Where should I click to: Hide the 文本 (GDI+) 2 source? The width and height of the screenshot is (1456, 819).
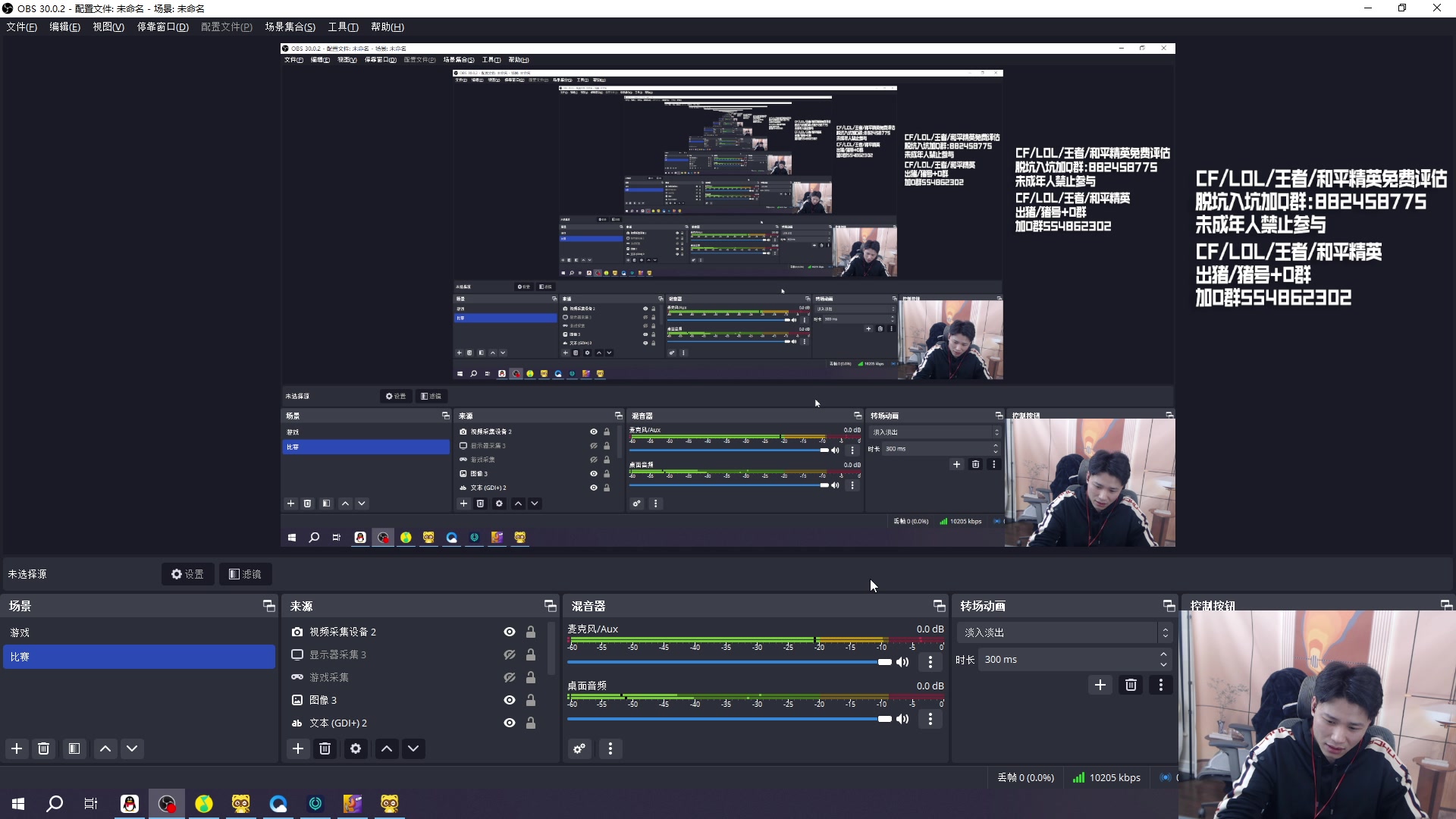(x=510, y=723)
